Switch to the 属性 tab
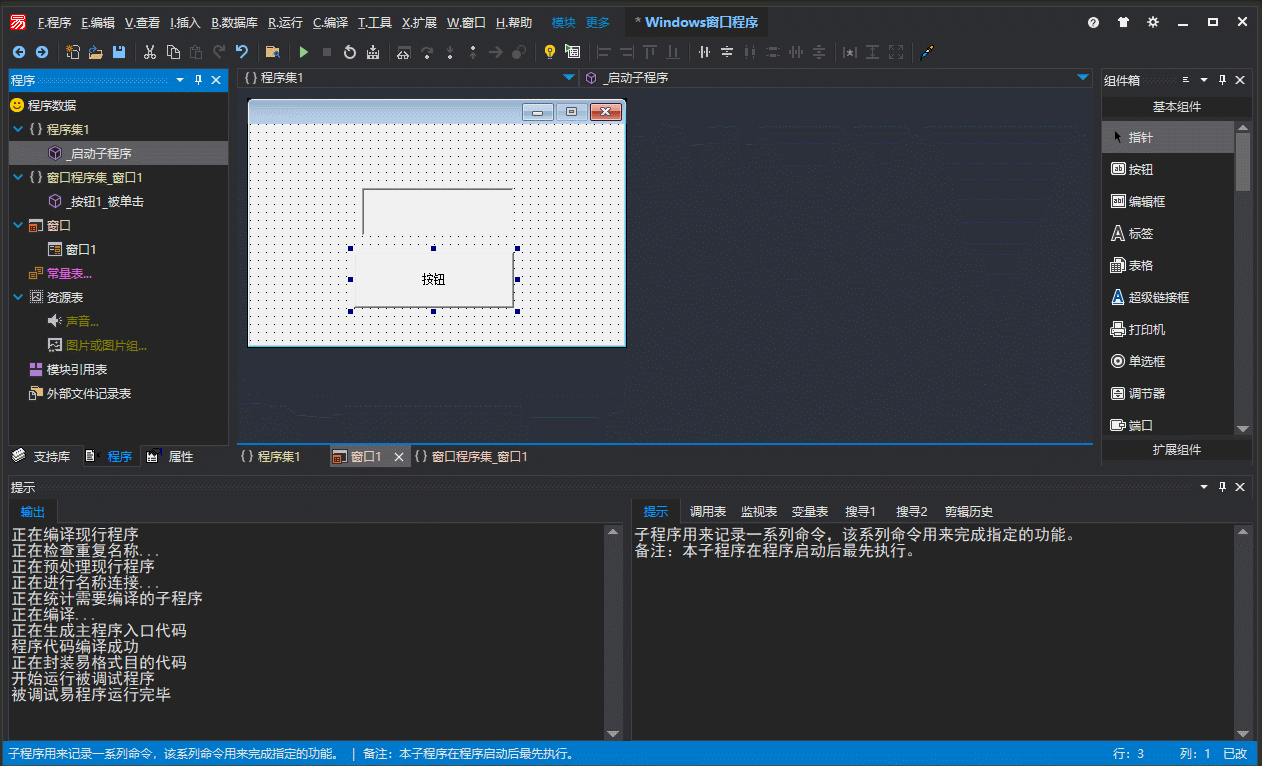Viewport: 1262px width, 766px height. point(170,457)
